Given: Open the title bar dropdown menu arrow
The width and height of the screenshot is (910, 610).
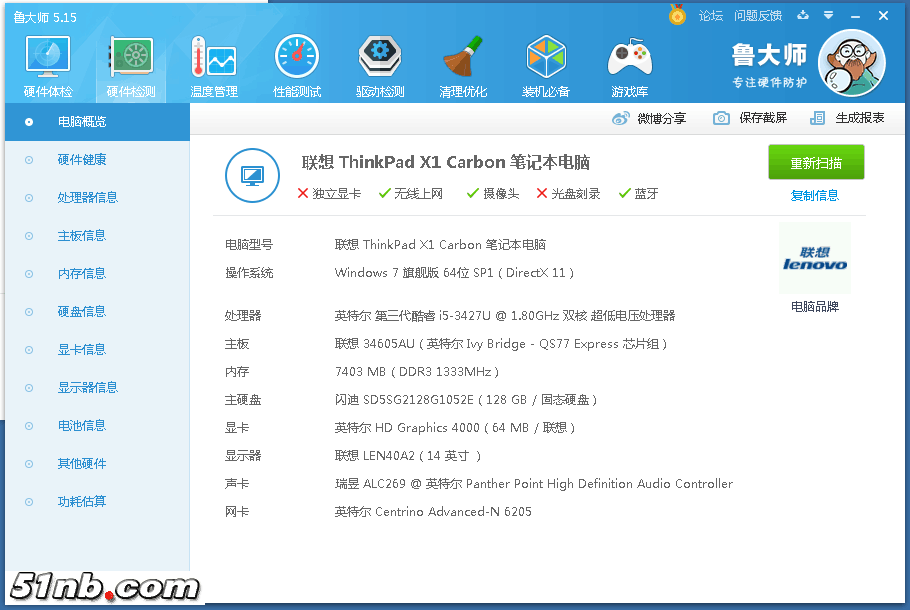Looking at the screenshot, I should (828, 15).
